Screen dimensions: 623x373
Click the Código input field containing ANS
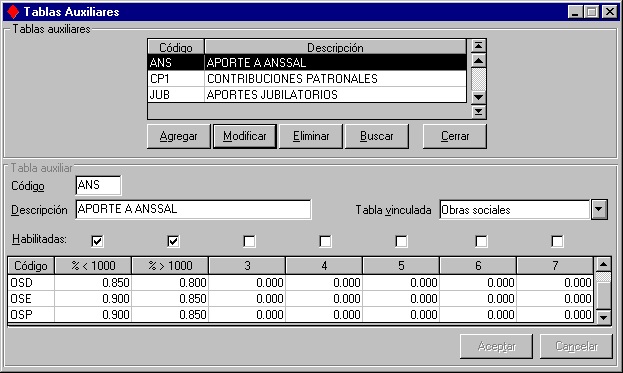tap(98, 185)
